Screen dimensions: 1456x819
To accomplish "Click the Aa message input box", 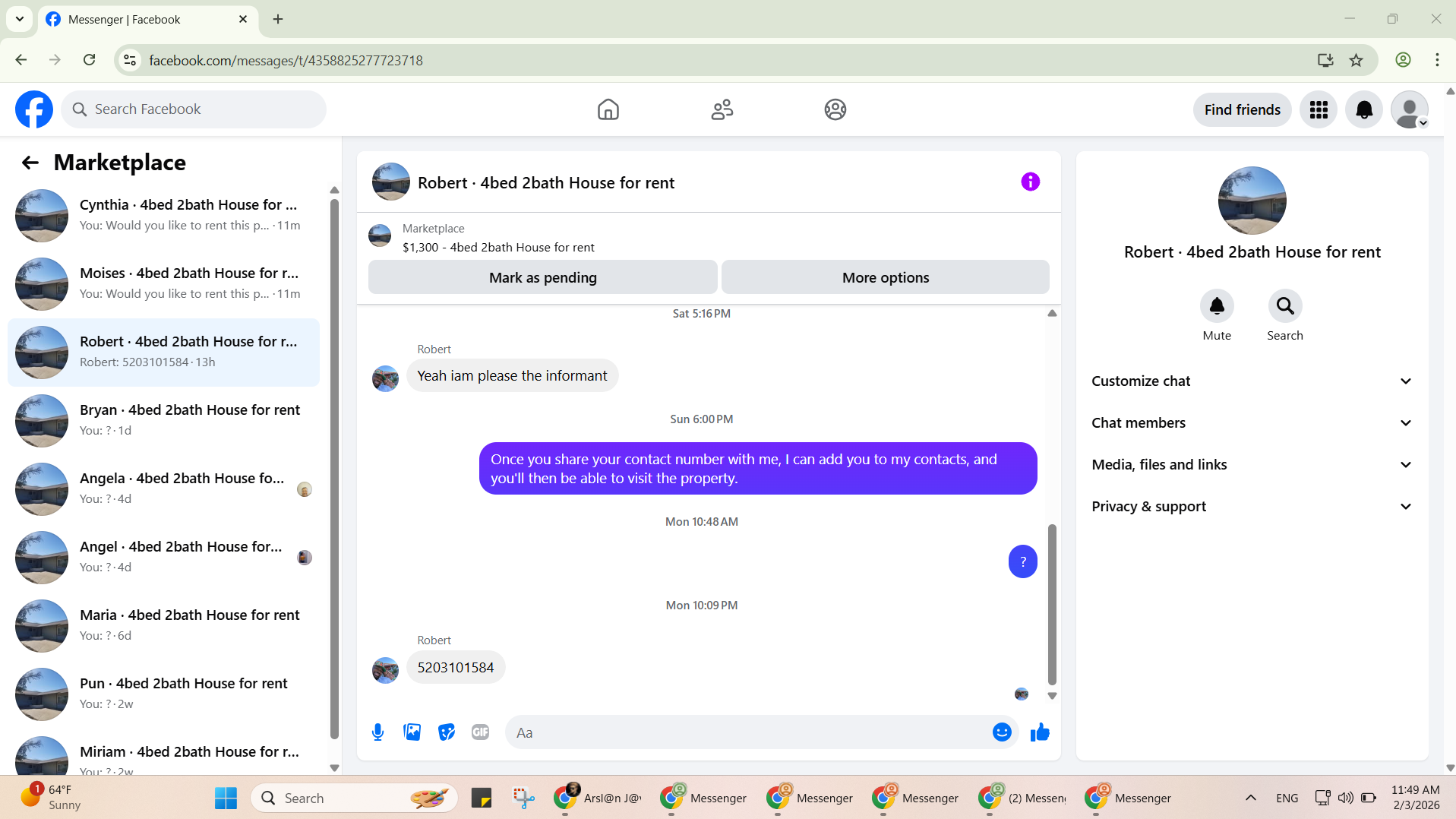I will [748, 732].
